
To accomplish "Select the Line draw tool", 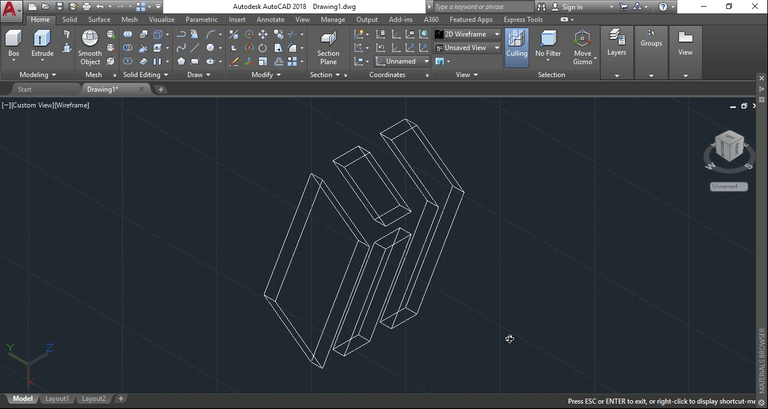I will pyautogui.click(x=195, y=48).
